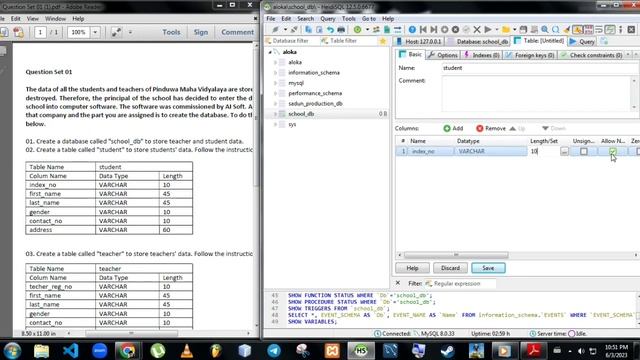Switch to the Database: school_db tab
The height and width of the screenshot is (360, 640).
[x=477, y=41]
